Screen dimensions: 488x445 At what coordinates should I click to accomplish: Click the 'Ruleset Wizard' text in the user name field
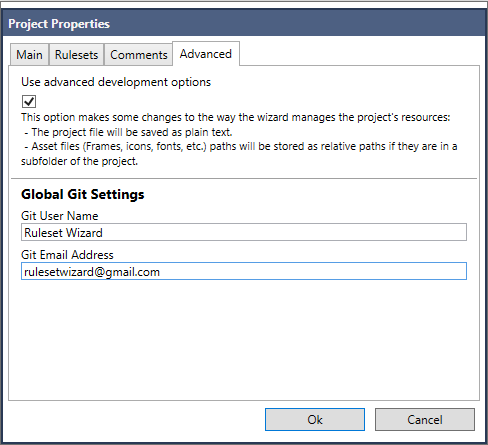pyautogui.click(x=63, y=233)
